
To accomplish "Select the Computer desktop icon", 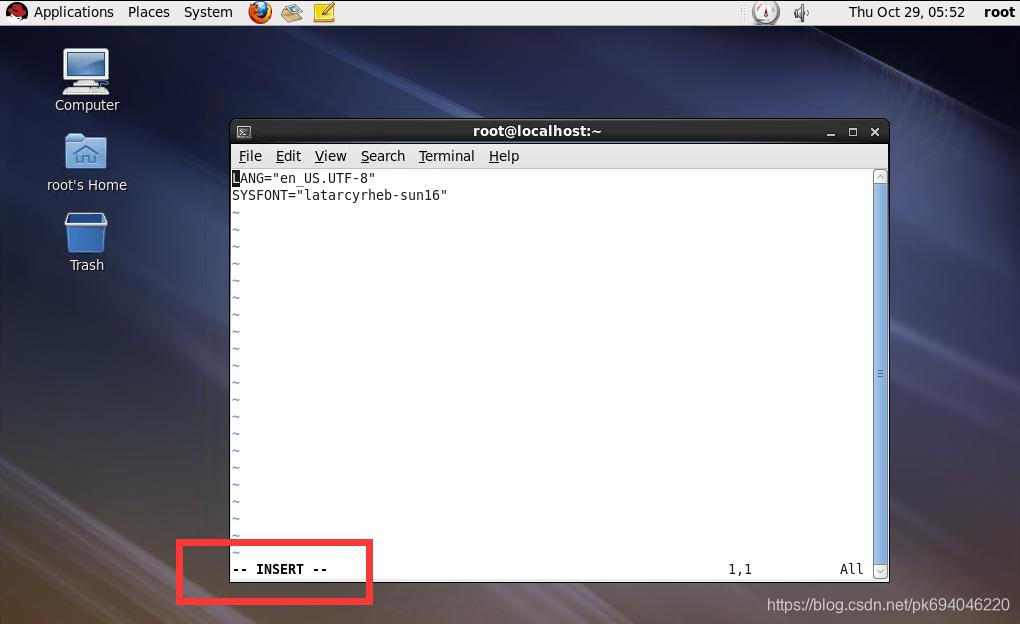I will pyautogui.click(x=87, y=80).
